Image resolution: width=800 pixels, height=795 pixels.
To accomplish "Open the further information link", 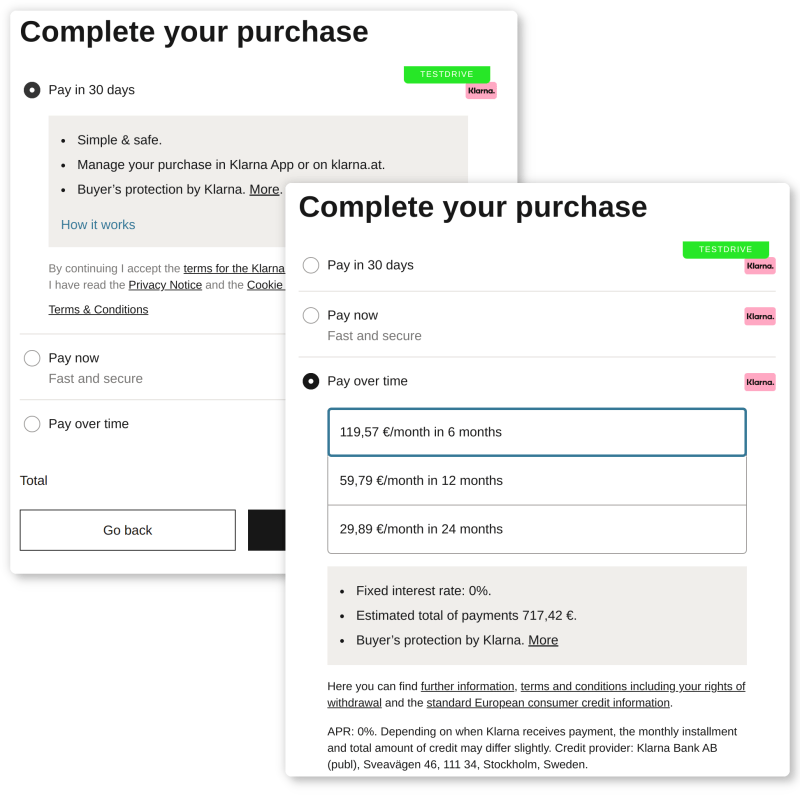I will (467, 686).
